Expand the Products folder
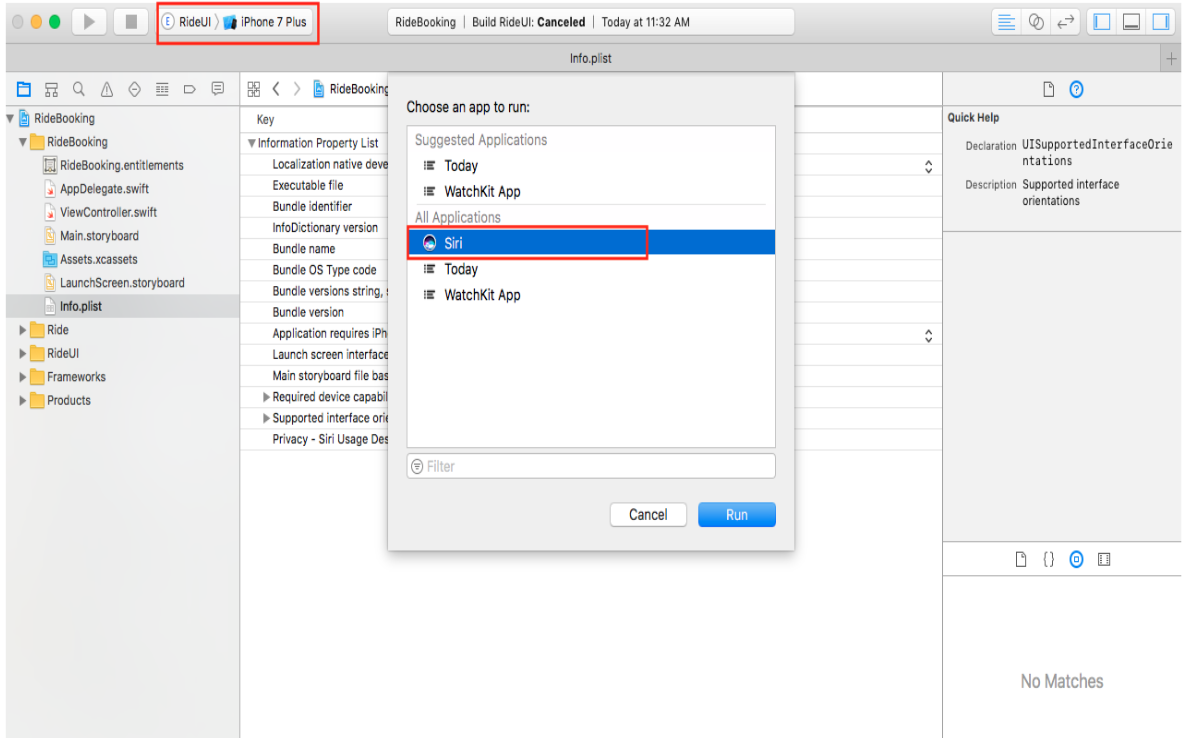Viewport: 1186px width, 738px height. coord(23,401)
